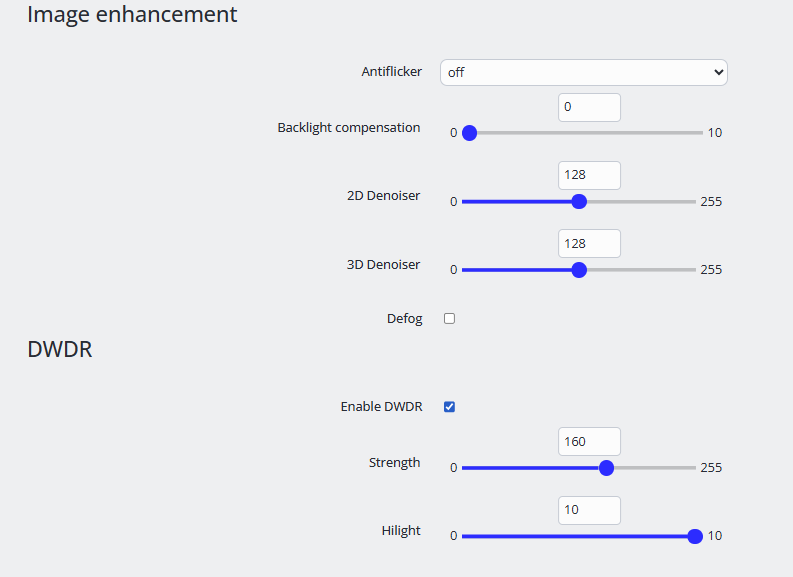The image size is (793, 577).
Task: Focus the Hilight value field
Action: pyautogui.click(x=589, y=510)
